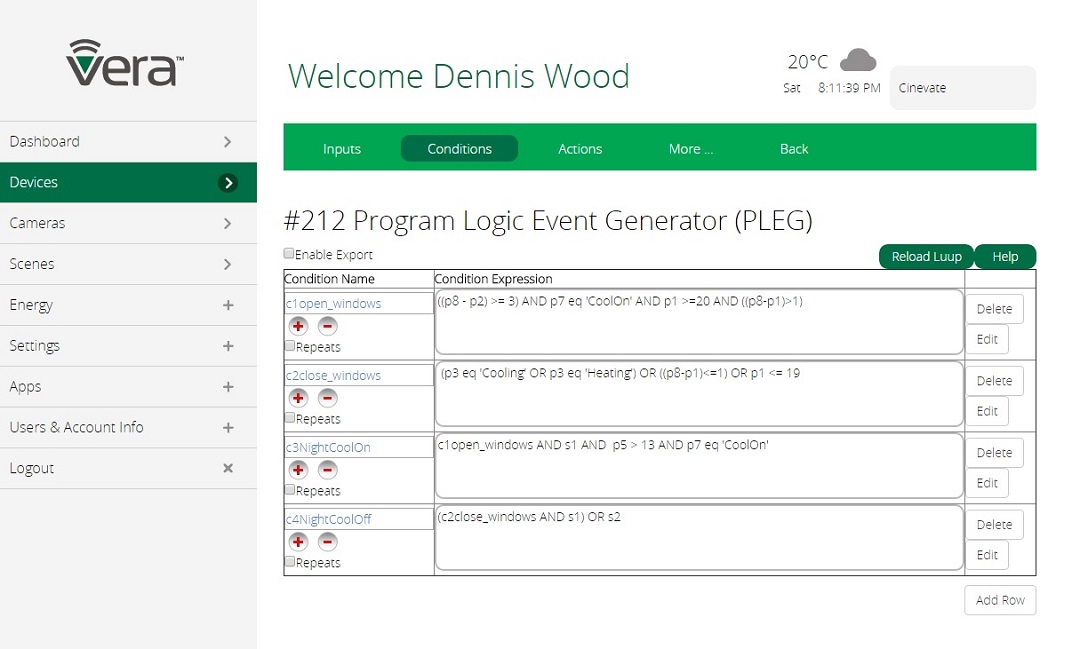Expand the Energy plus sign
Image resolution: width=1080 pixels, height=649 pixels.
coord(228,305)
